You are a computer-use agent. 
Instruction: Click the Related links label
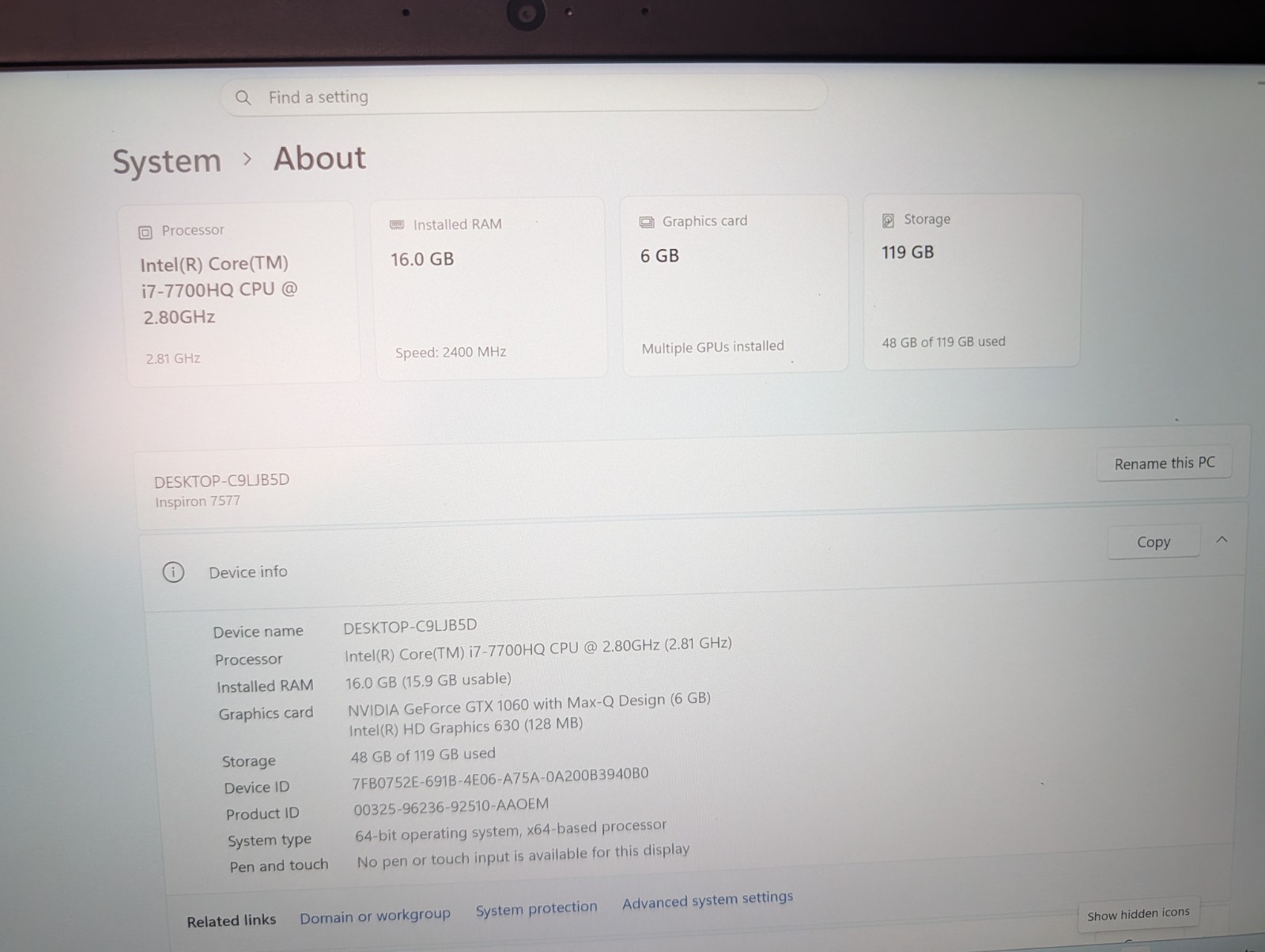click(231, 920)
